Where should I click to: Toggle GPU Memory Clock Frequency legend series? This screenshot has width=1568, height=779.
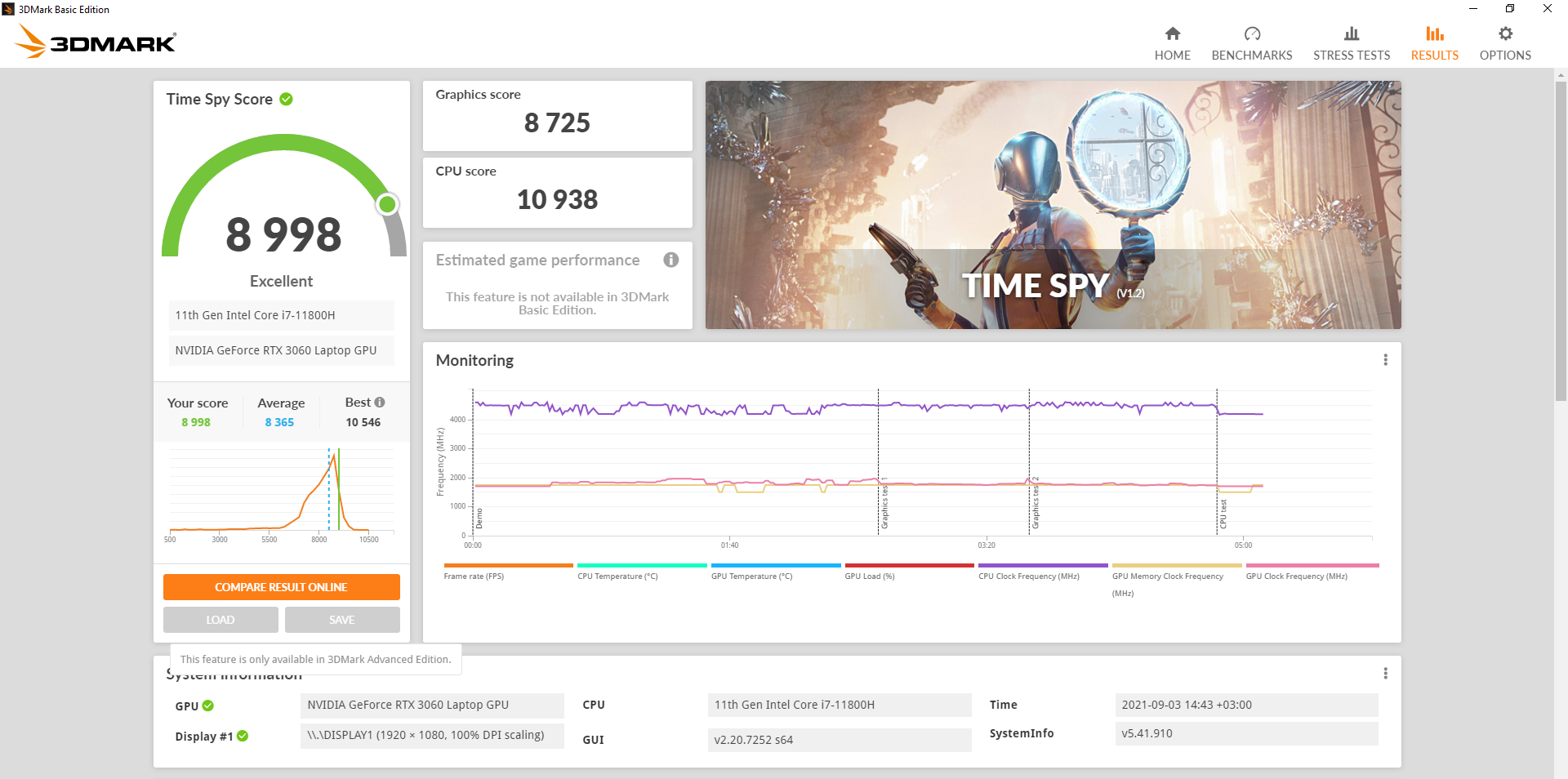click(x=1177, y=580)
